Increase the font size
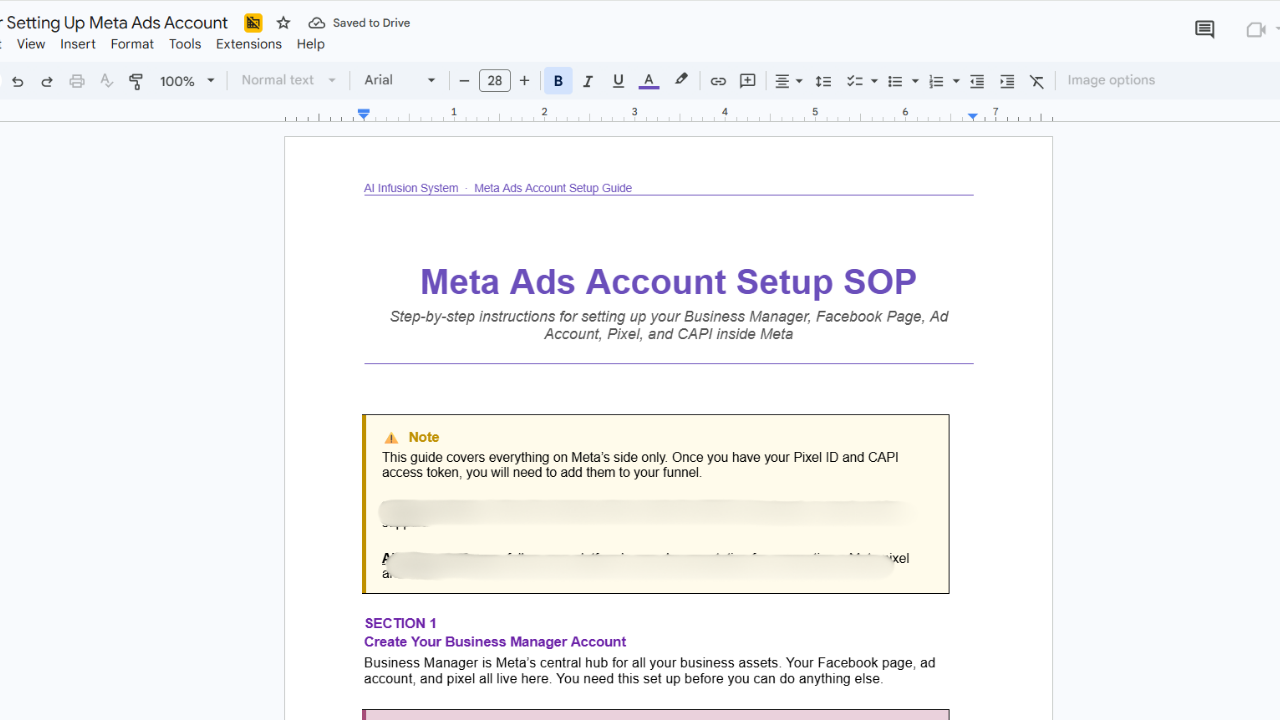The height and width of the screenshot is (720, 1280). click(x=524, y=81)
